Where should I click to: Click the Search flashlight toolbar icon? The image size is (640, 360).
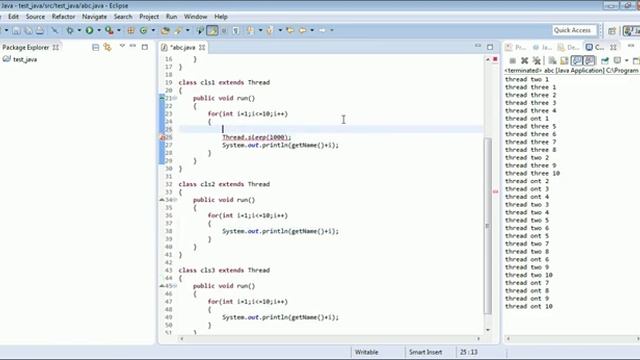(178, 31)
